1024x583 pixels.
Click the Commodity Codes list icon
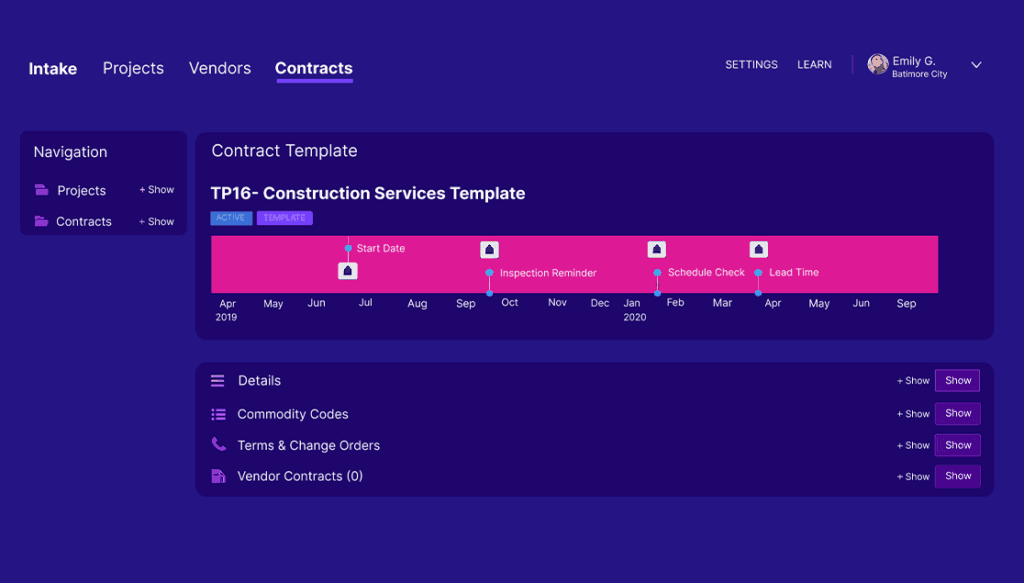(218, 414)
